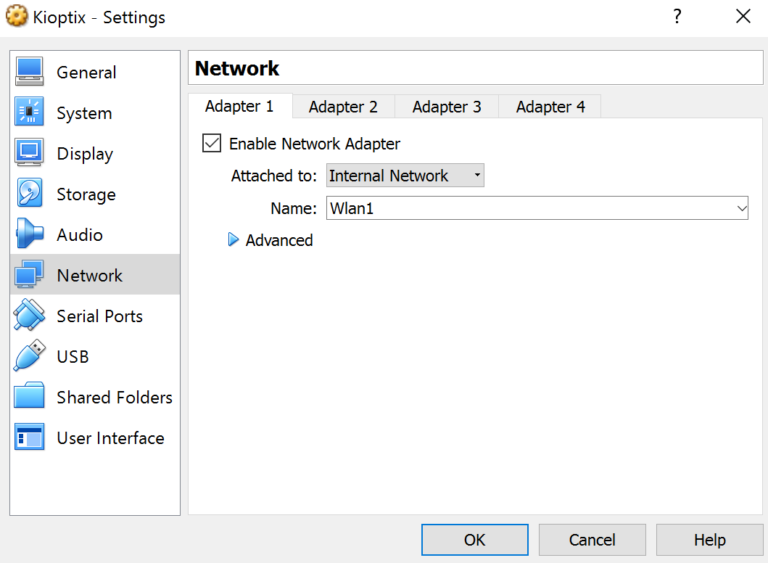Click the USB plug icon
768x563 pixels.
[29, 356]
